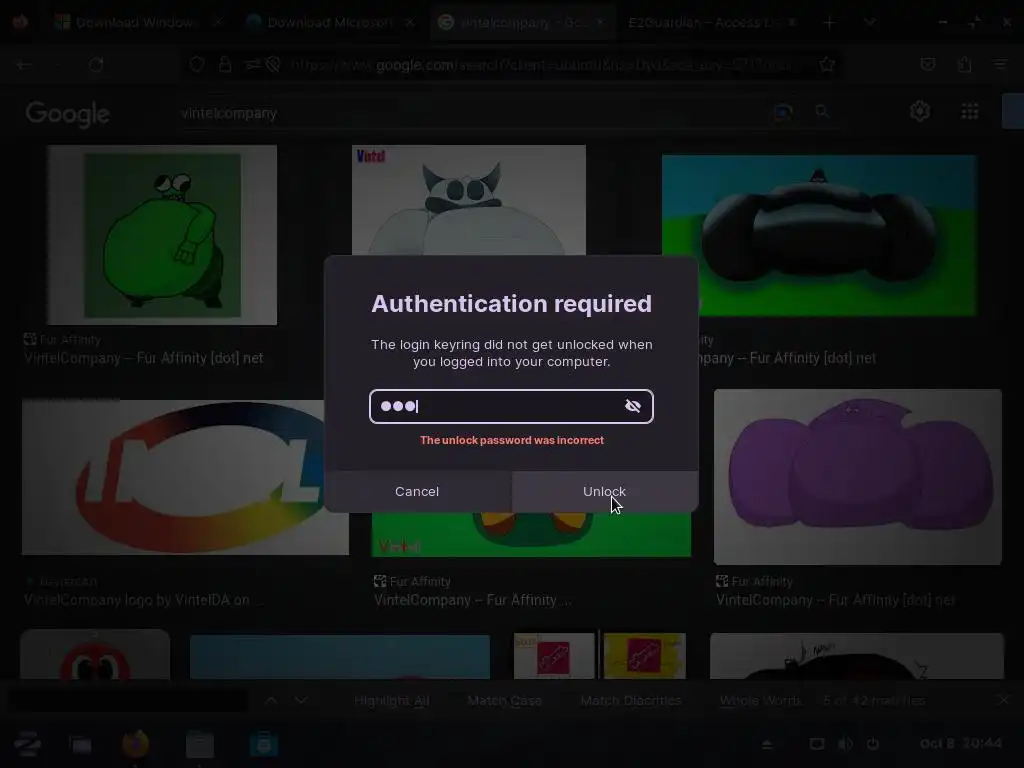The height and width of the screenshot is (768, 1024).
Task: Open display network tray icon
Action: (817, 744)
